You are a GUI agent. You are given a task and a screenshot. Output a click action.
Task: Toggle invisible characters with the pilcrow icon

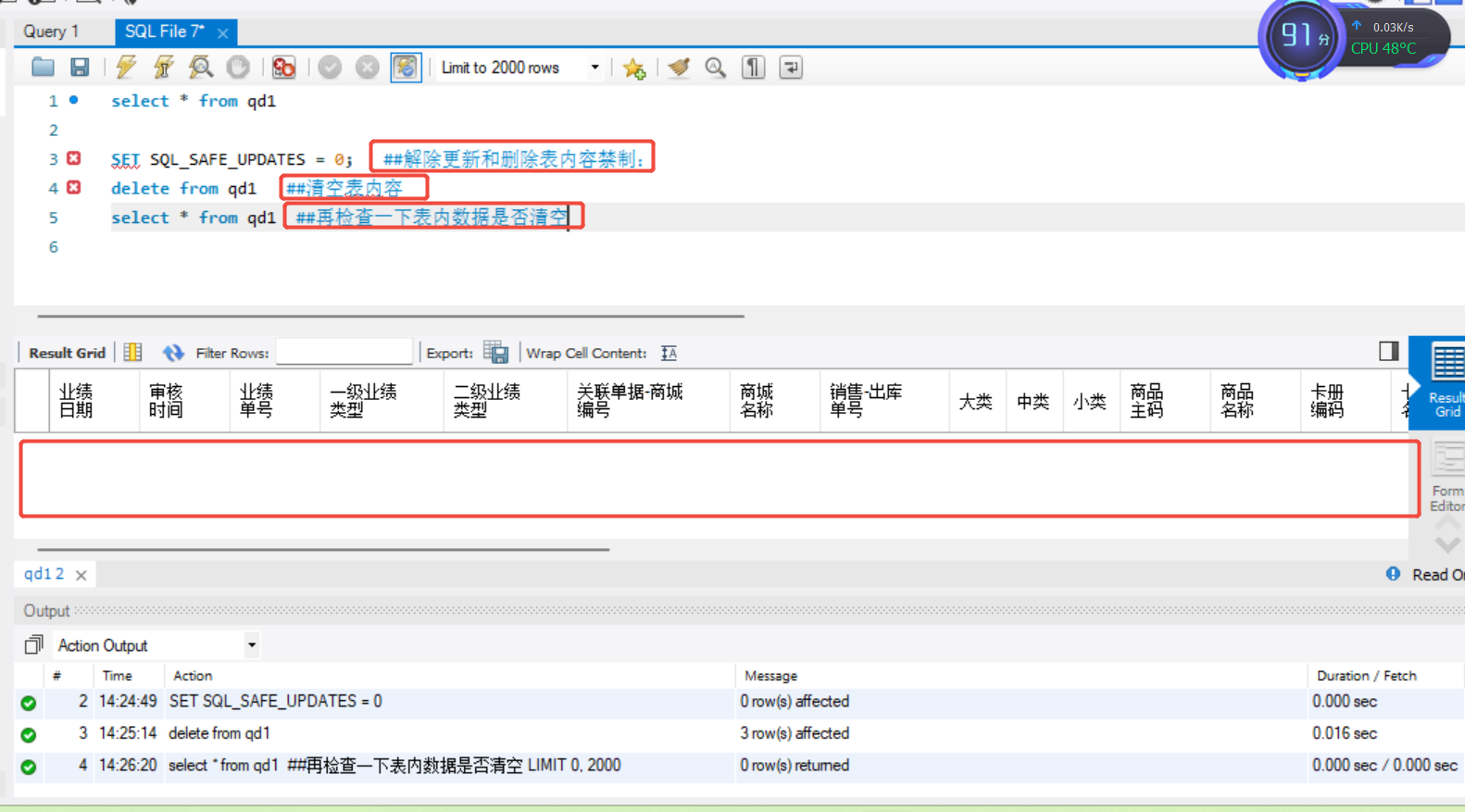[754, 68]
